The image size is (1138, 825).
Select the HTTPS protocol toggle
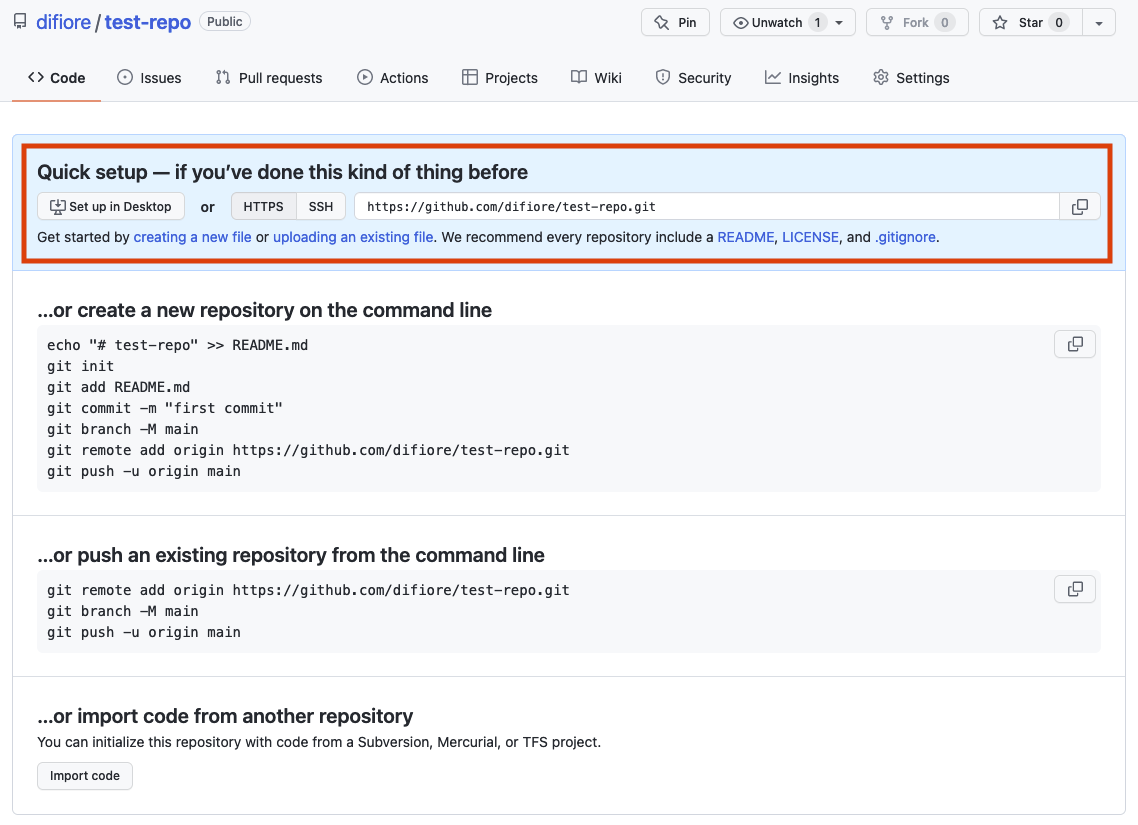click(264, 207)
